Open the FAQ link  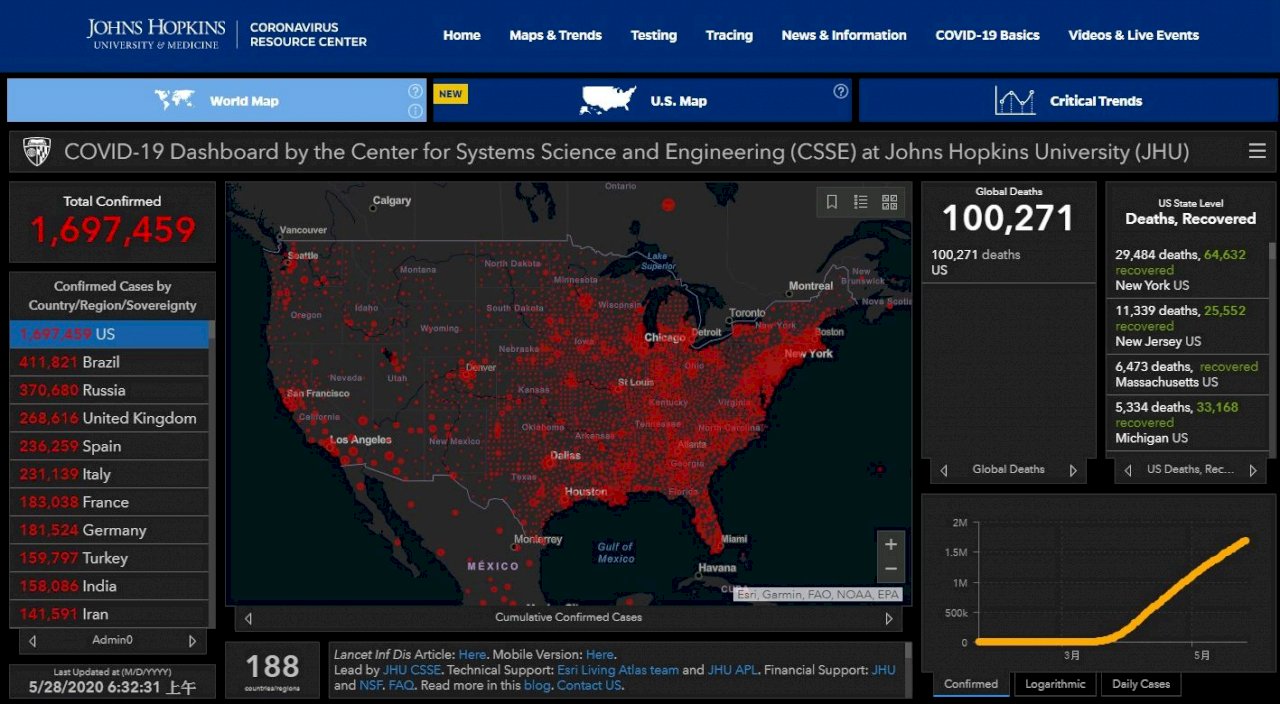(401, 686)
